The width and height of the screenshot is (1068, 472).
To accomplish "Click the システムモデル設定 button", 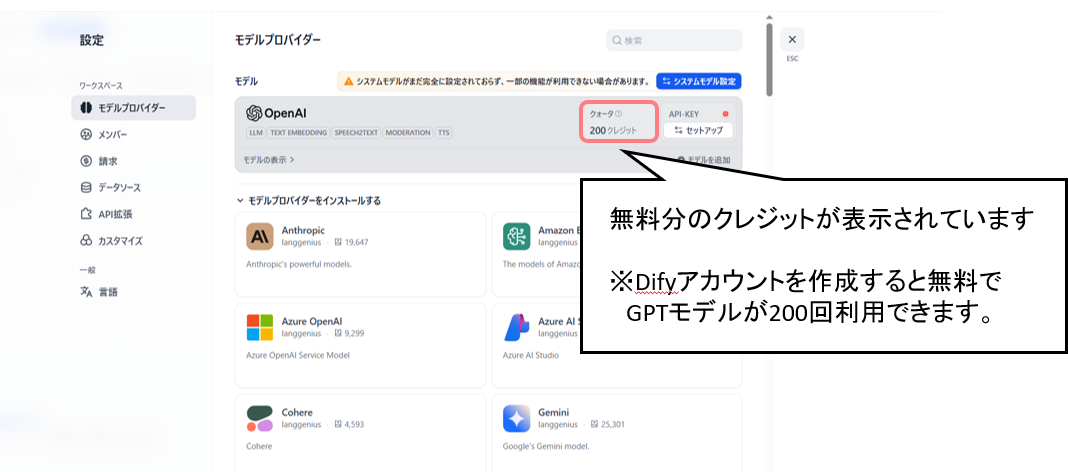I will point(698,81).
